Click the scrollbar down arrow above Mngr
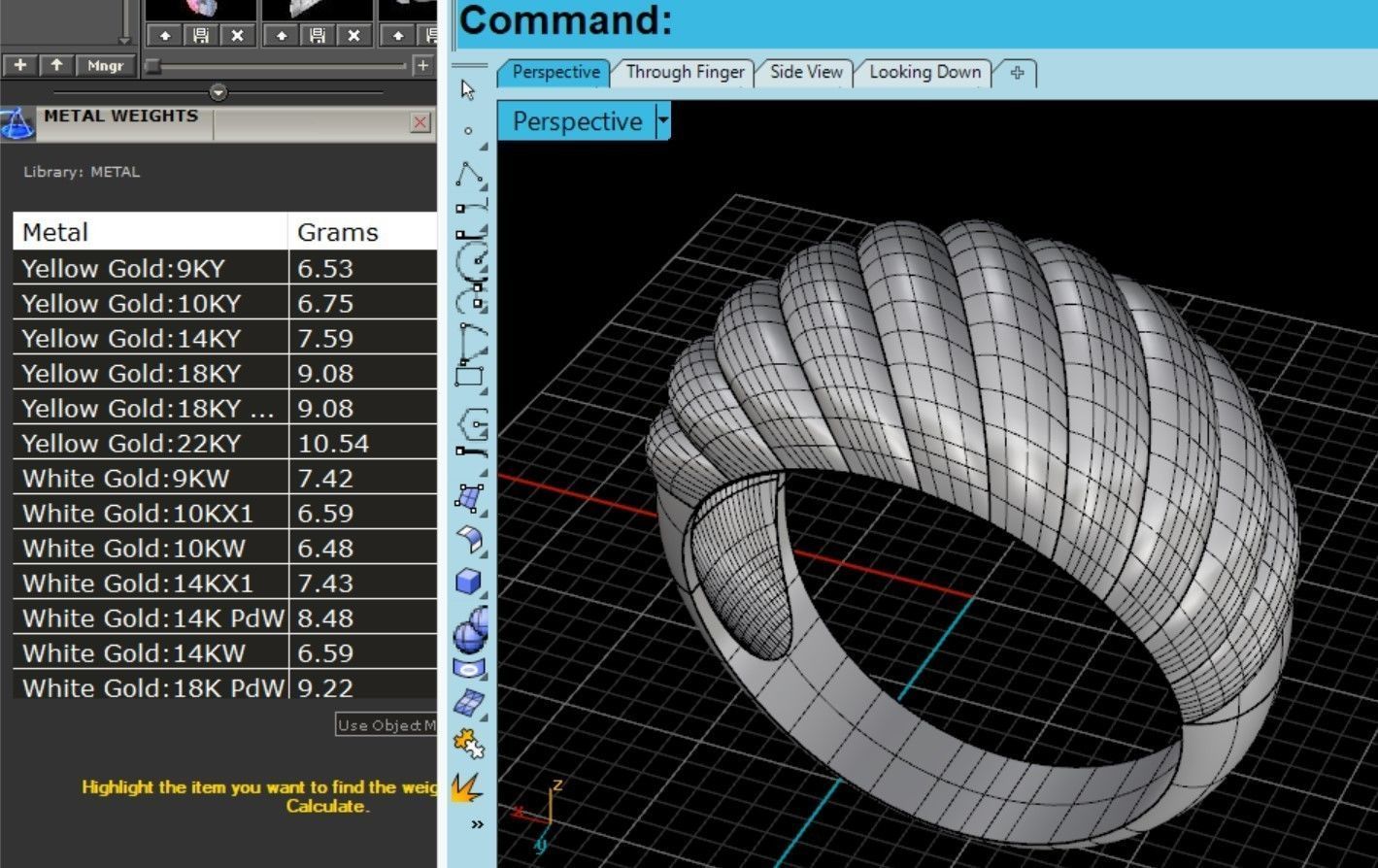This screenshot has width=1378, height=868. click(125, 39)
